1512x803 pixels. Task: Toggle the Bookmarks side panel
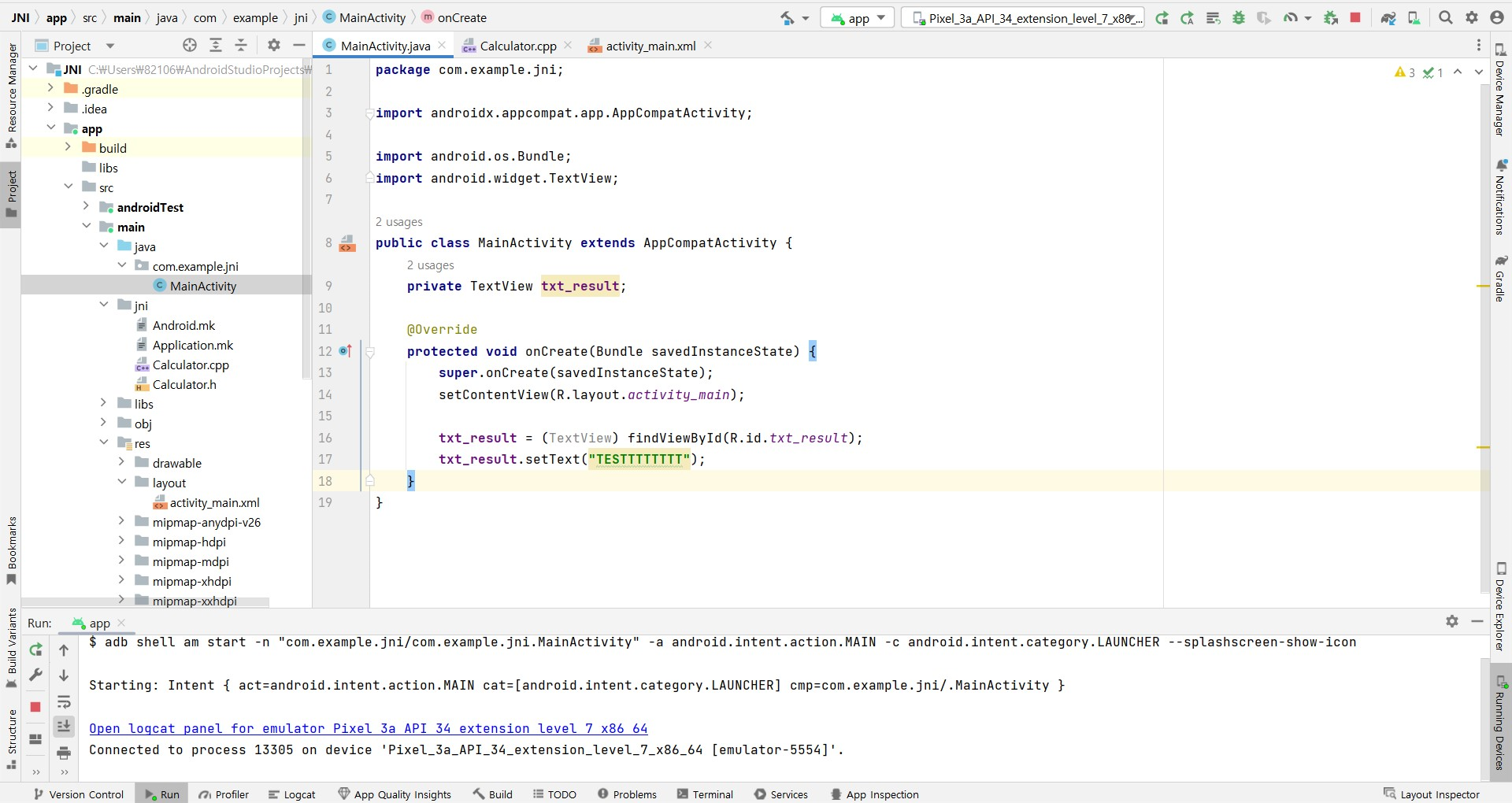coord(11,550)
